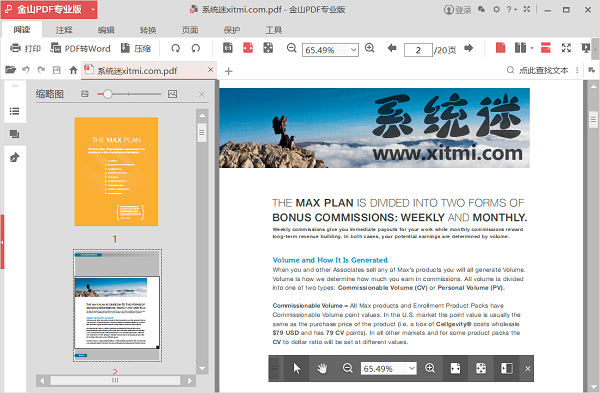
Task: Collapse ribbon icon in title bar
Action: point(527,9)
